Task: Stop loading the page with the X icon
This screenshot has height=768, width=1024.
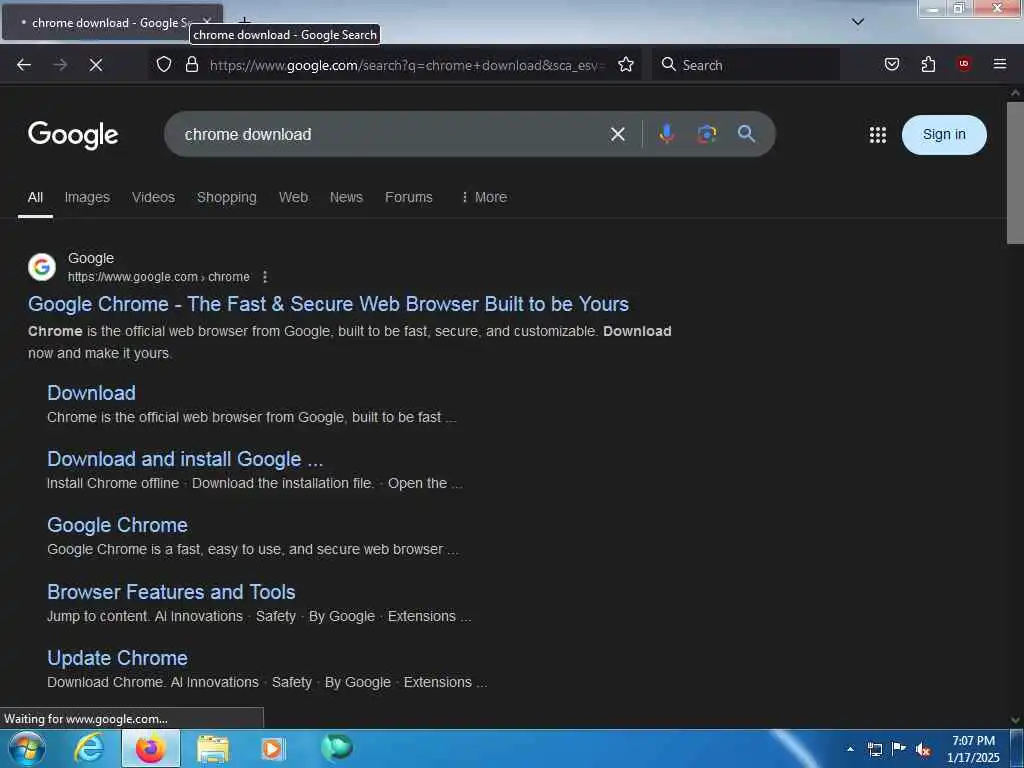Action: click(x=96, y=65)
